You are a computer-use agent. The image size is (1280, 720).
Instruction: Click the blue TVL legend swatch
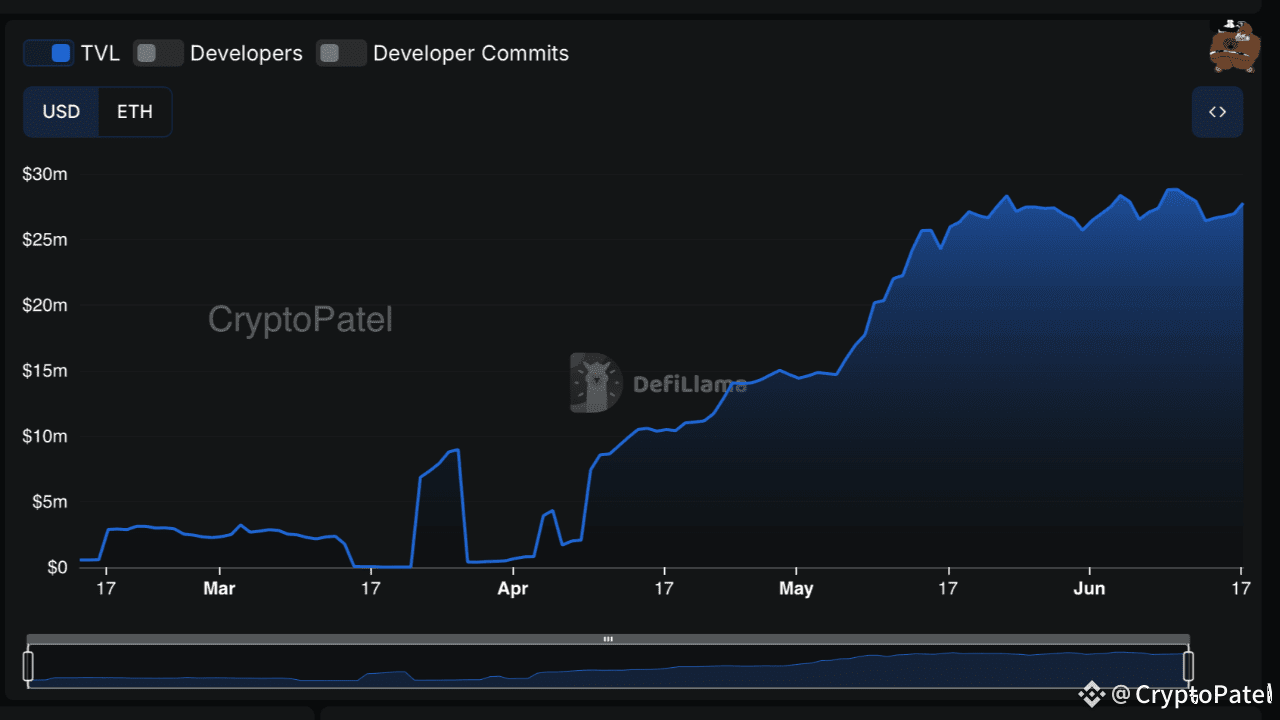[x=61, y=54]
